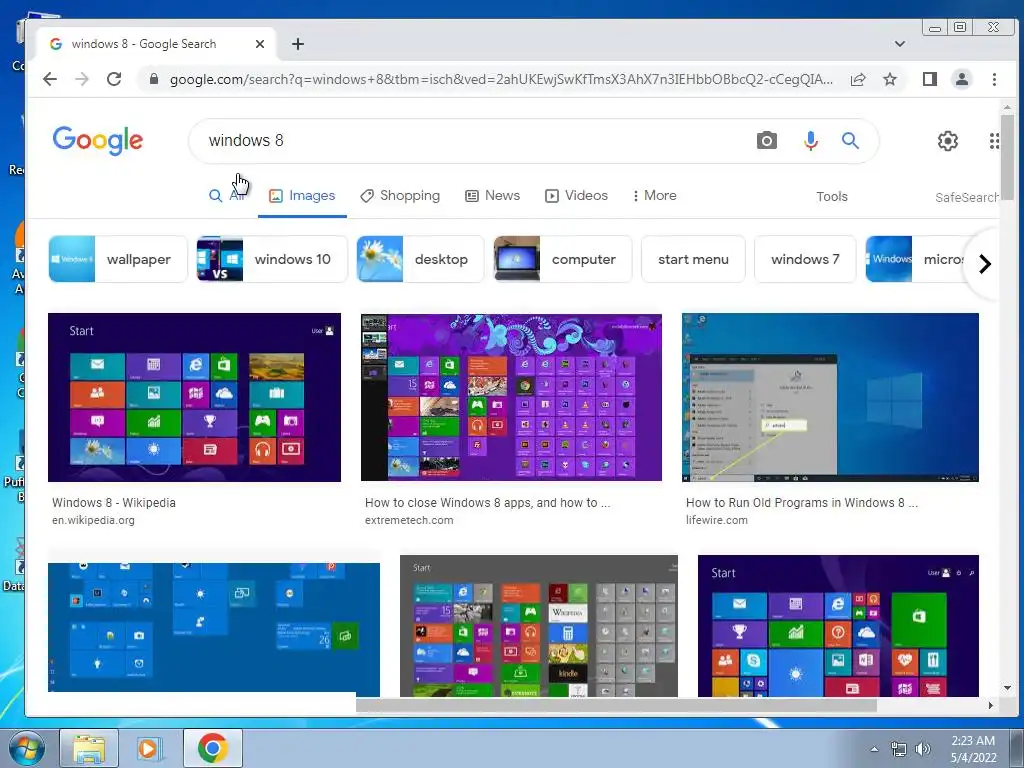1024x768 pixels.
Task: Click the horizontal scrollbar thumb
Action: coord(616,705)
